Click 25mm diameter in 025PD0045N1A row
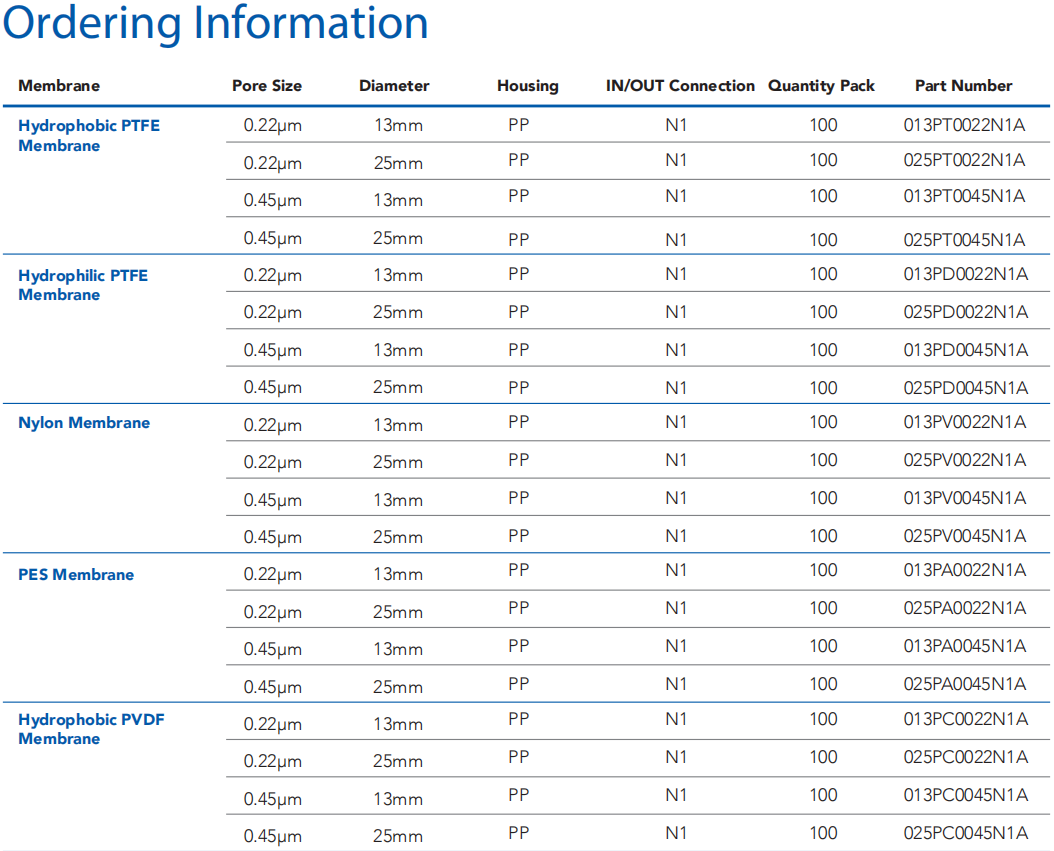This screenshot has width=1054, height=851. click(398, 388)
